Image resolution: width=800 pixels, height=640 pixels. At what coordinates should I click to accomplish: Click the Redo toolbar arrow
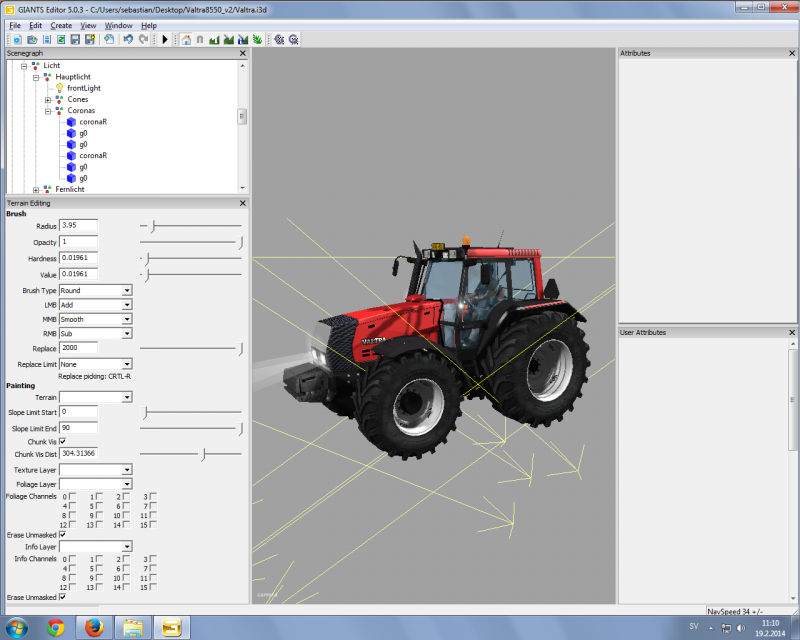tap(143, 39)
